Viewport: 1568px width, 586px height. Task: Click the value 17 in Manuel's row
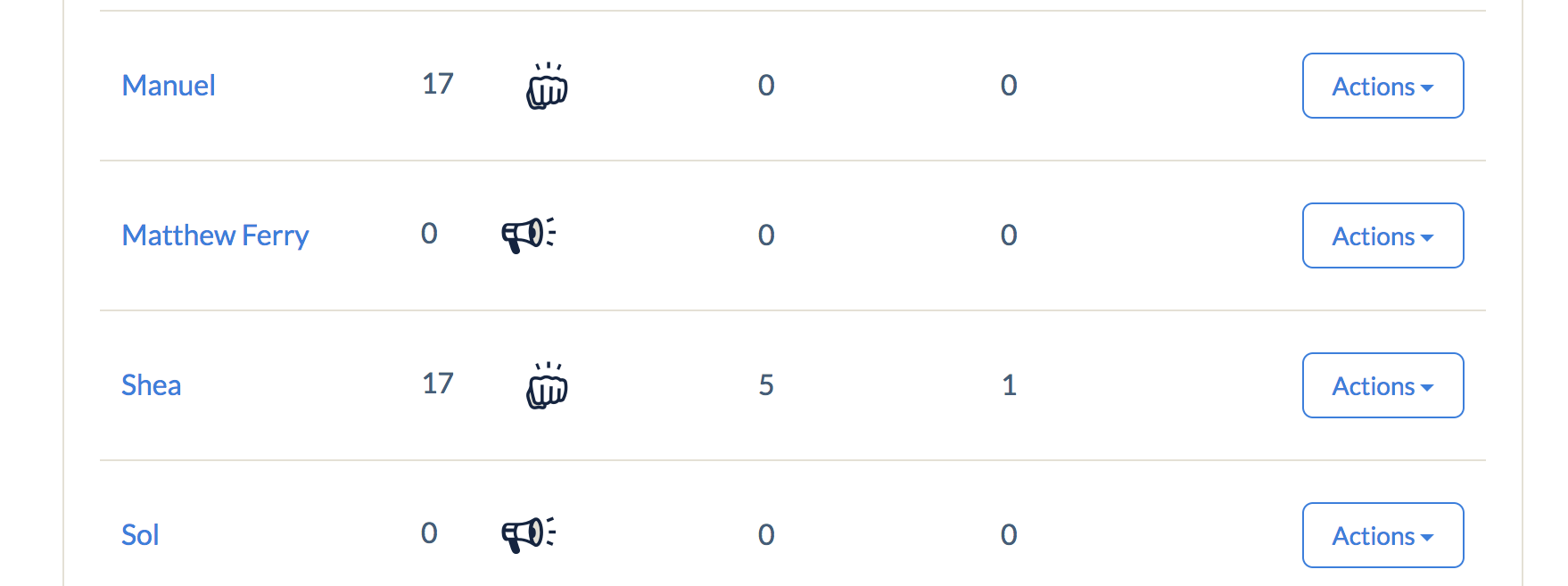[438, 84]
